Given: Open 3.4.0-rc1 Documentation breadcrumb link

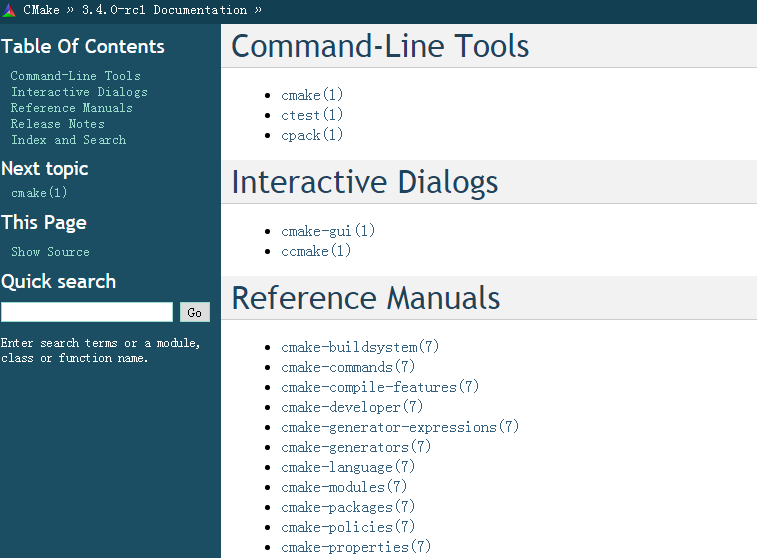Looking at the screenshot, I should coord(164,10).
